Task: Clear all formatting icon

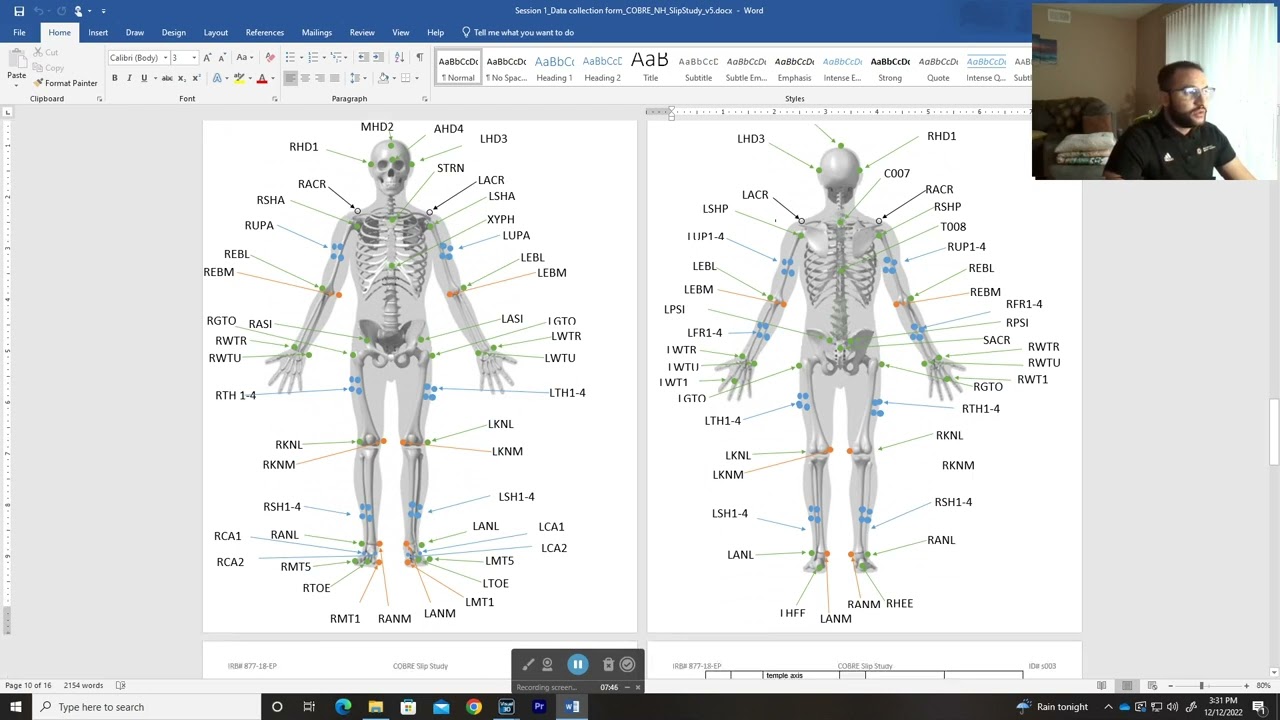Action: (270, 58)
